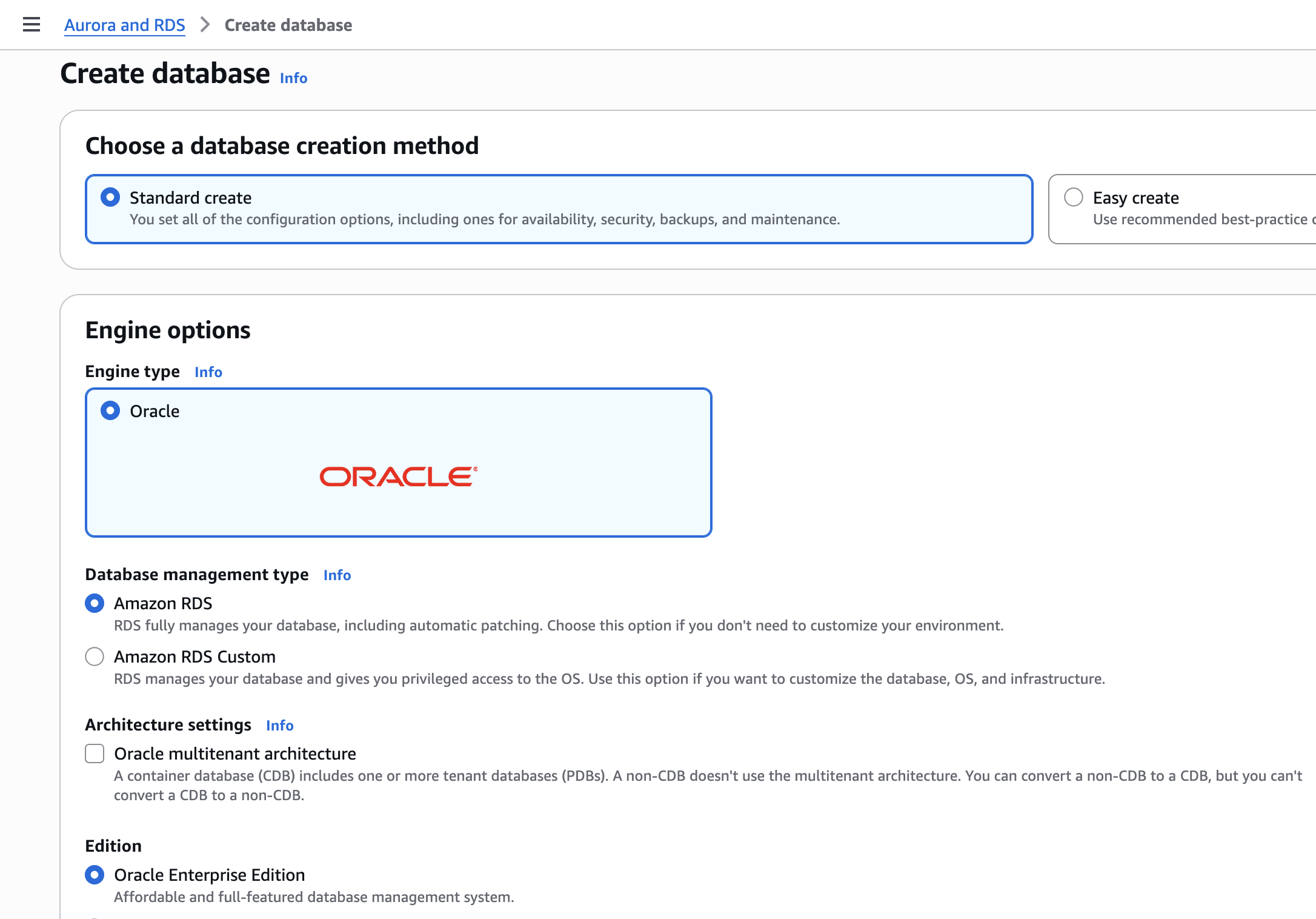This screenshot has width=1316, height=919.
Task: Open Info link for Engine type
Action: point(208,372)
